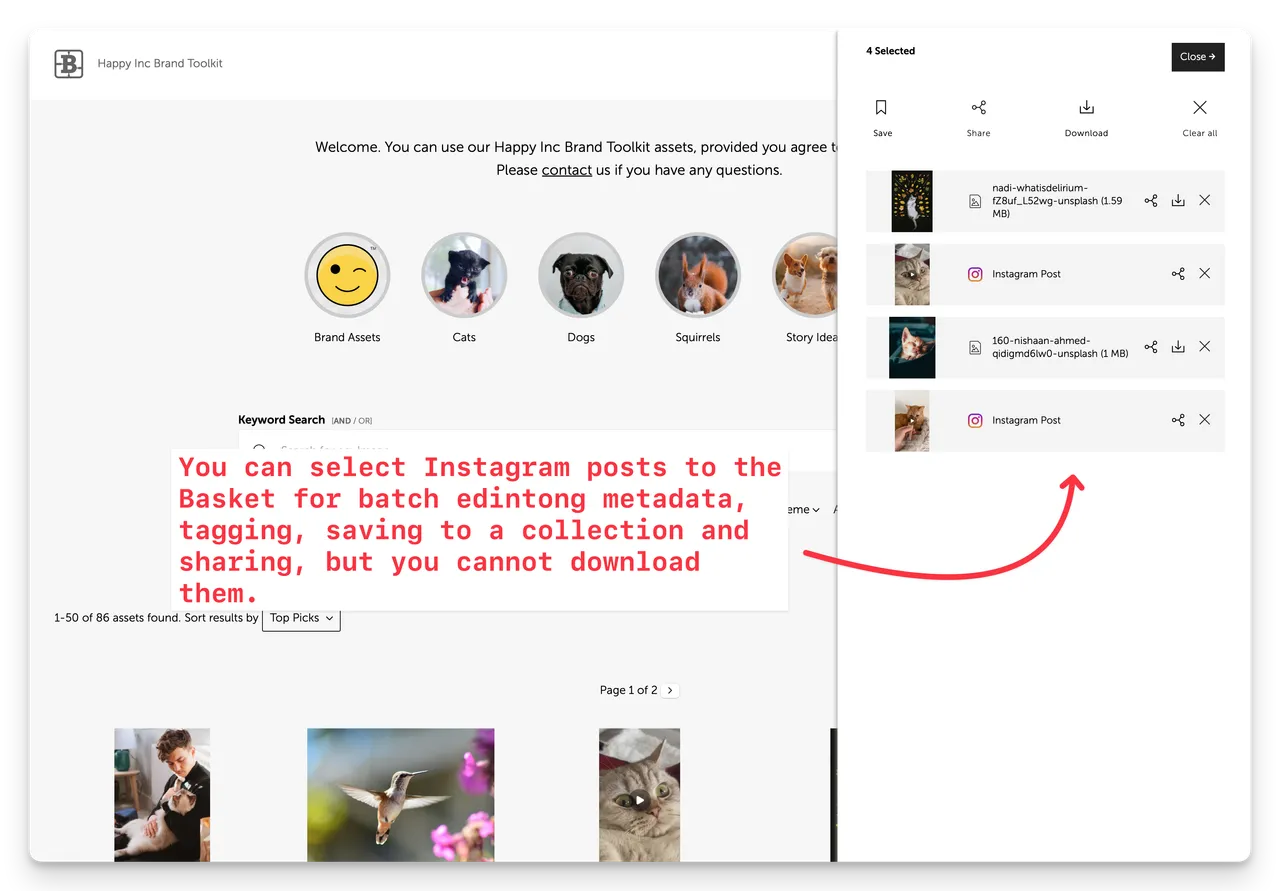
Task: Download all selected basket assets
Action: (1086, 108)
